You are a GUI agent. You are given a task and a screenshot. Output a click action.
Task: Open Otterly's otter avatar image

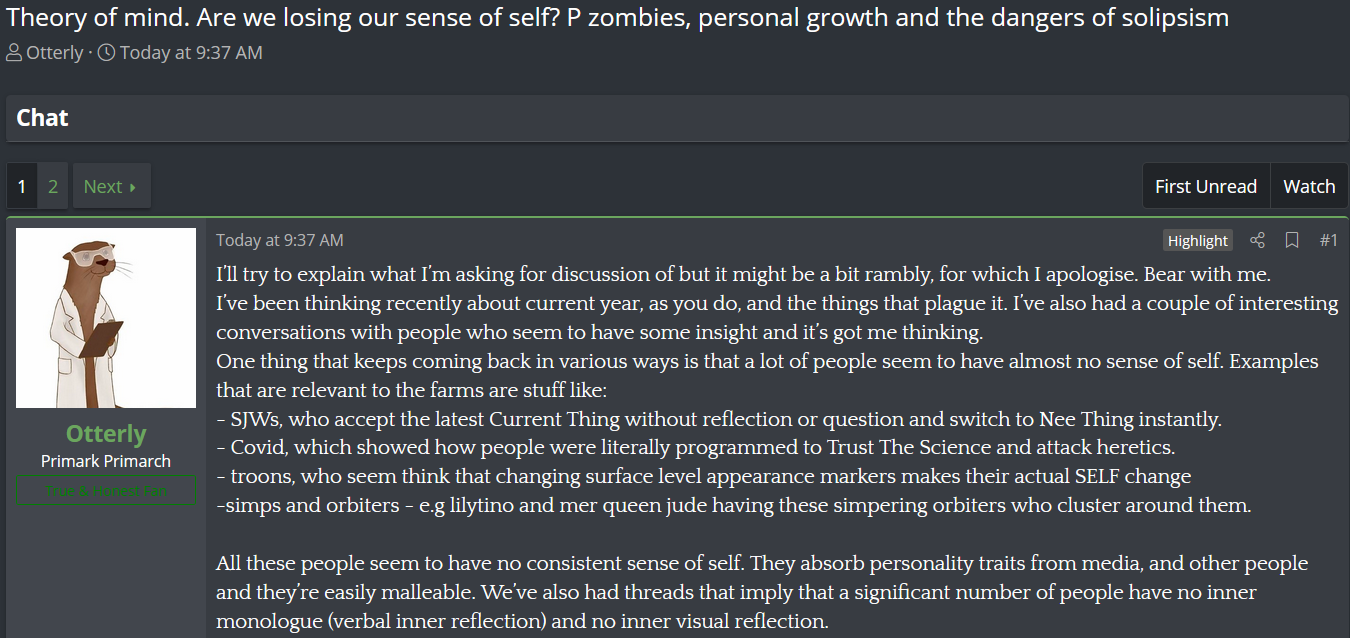pos(106,318)
